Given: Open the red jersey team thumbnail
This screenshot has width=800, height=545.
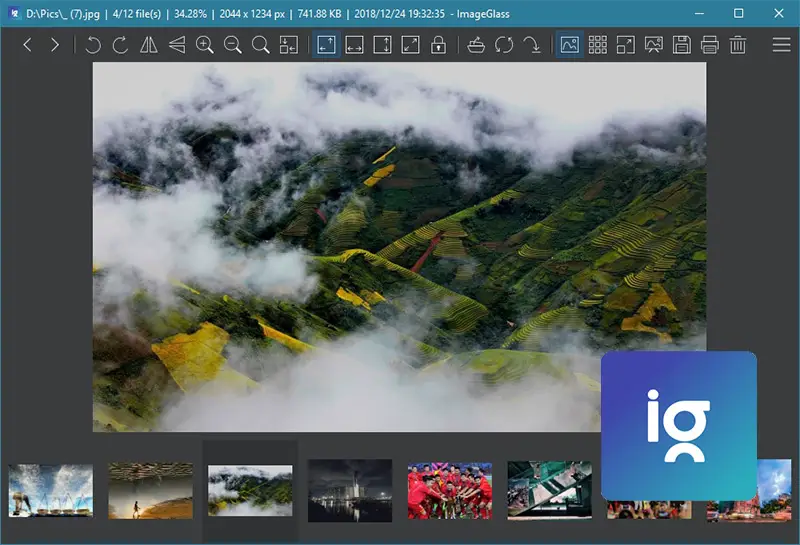Looking at the screenshot, I should pos(450,490).
